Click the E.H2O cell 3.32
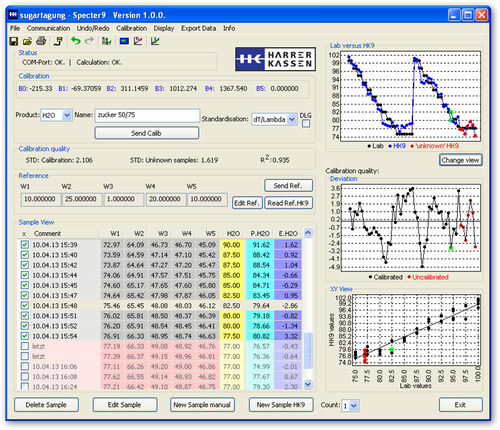The height and width of the screenshot is (430, 500). 289,336
